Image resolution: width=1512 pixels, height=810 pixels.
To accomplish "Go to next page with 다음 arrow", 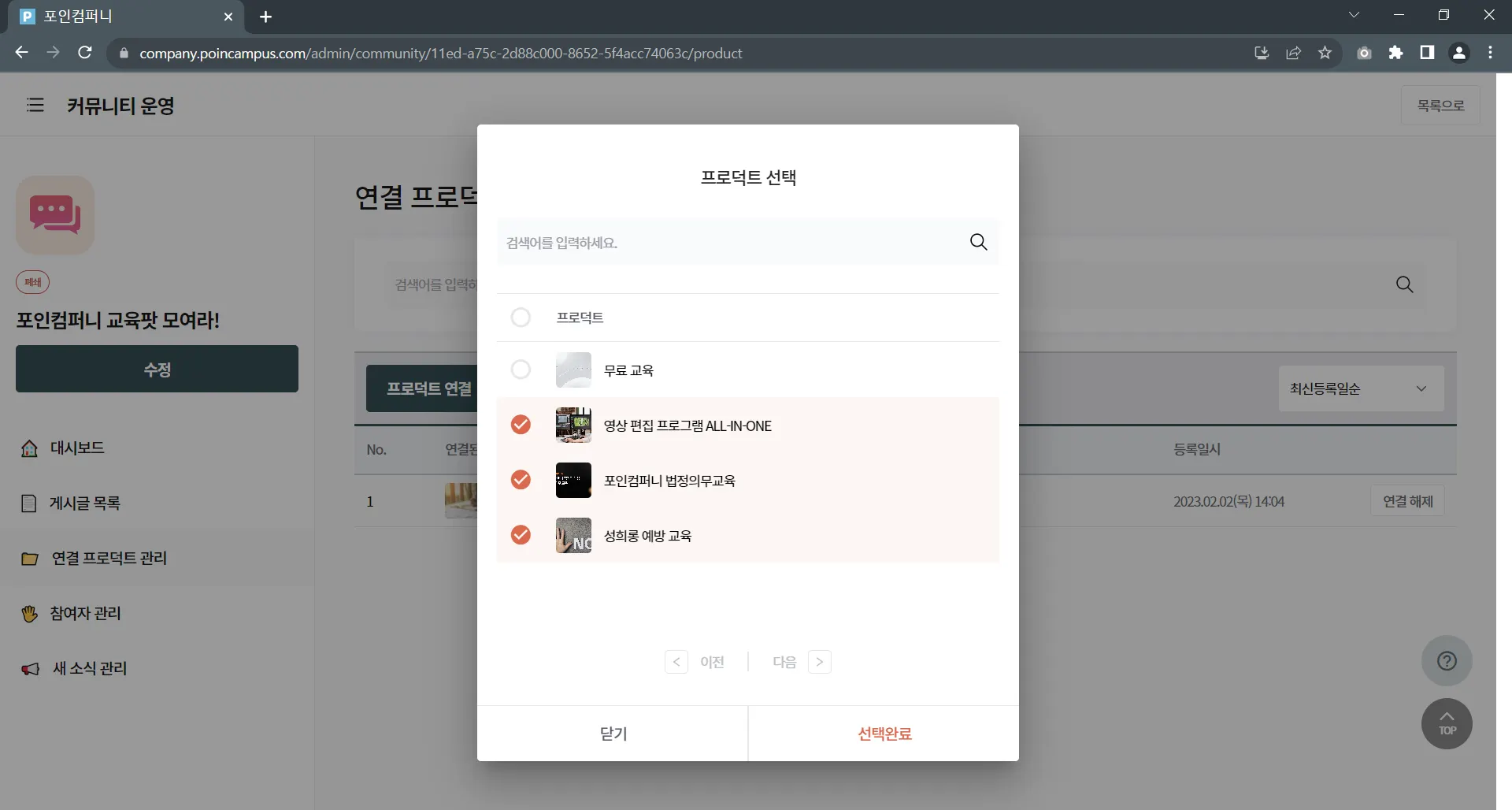I will (x=820, y=662).
